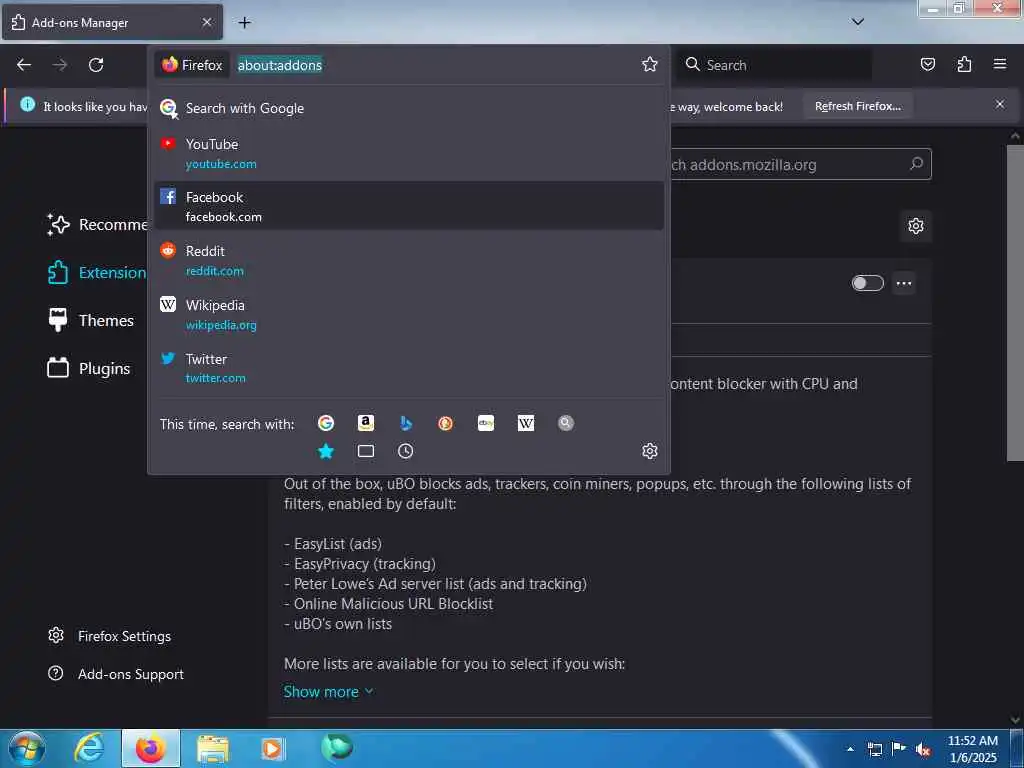
Task: Open the add-ons tools gear menu
Action: tap(916, 226)
